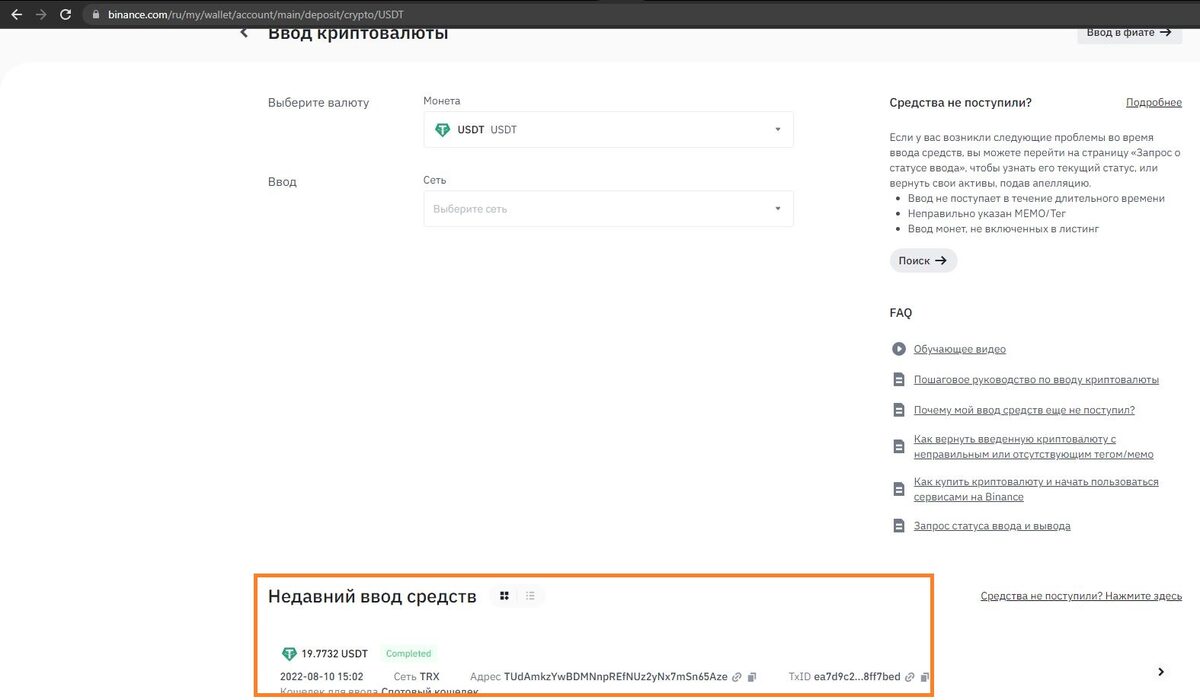Screen dimensions: 1200x700
Task: Open the USDT coin selector dropdown
Action: [x=608, y=130]
